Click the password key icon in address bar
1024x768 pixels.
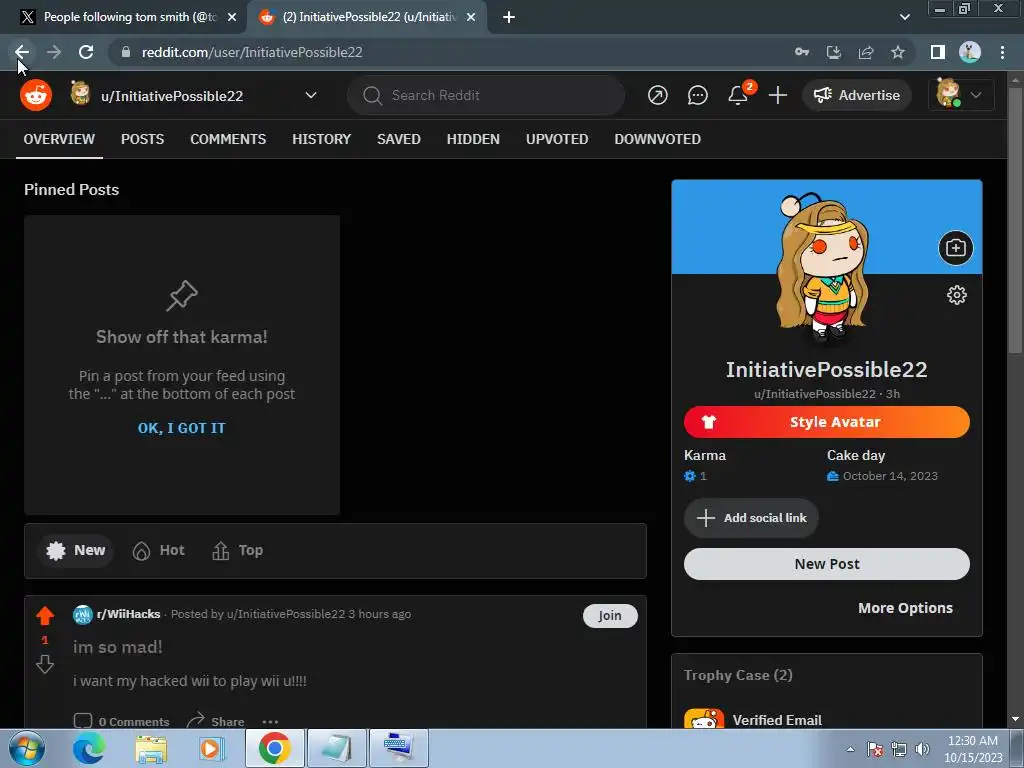tap(802, 52)
